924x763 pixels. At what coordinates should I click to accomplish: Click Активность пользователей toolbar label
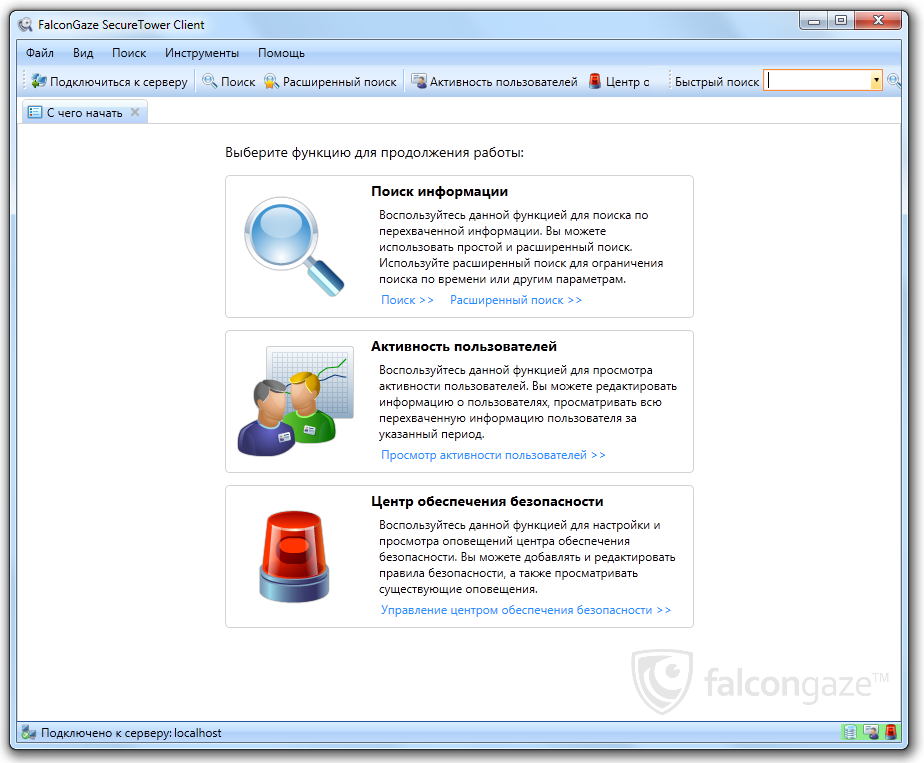coord(504,82)
